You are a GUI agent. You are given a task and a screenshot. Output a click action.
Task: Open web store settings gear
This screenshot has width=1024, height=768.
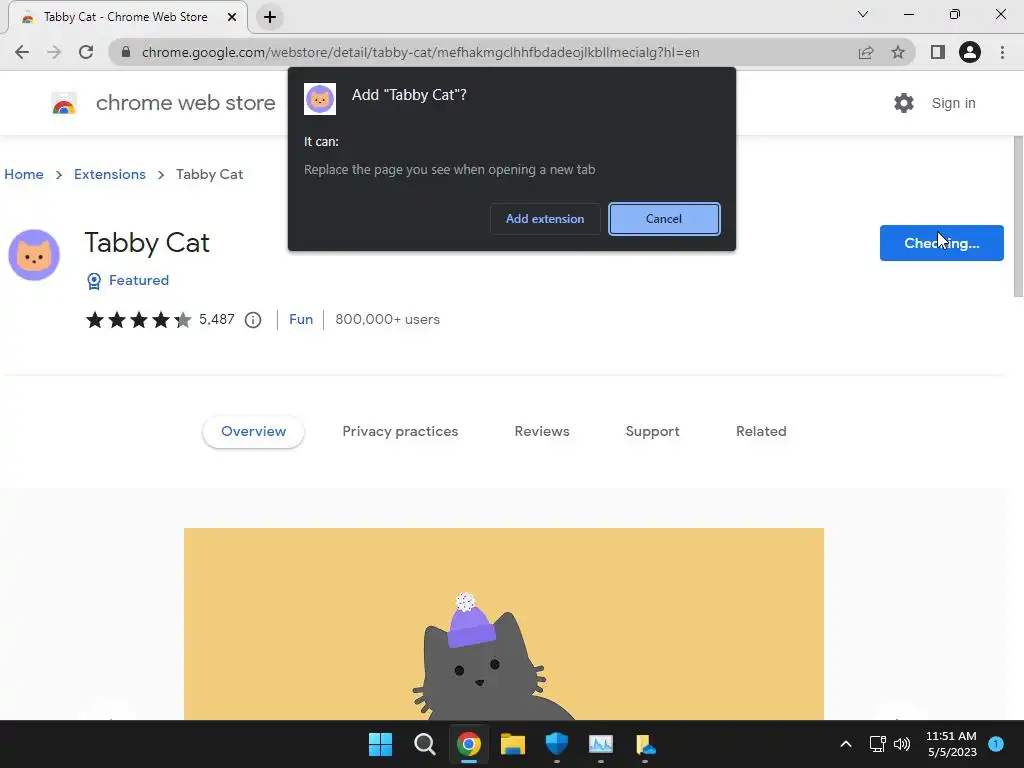point(904,103)
